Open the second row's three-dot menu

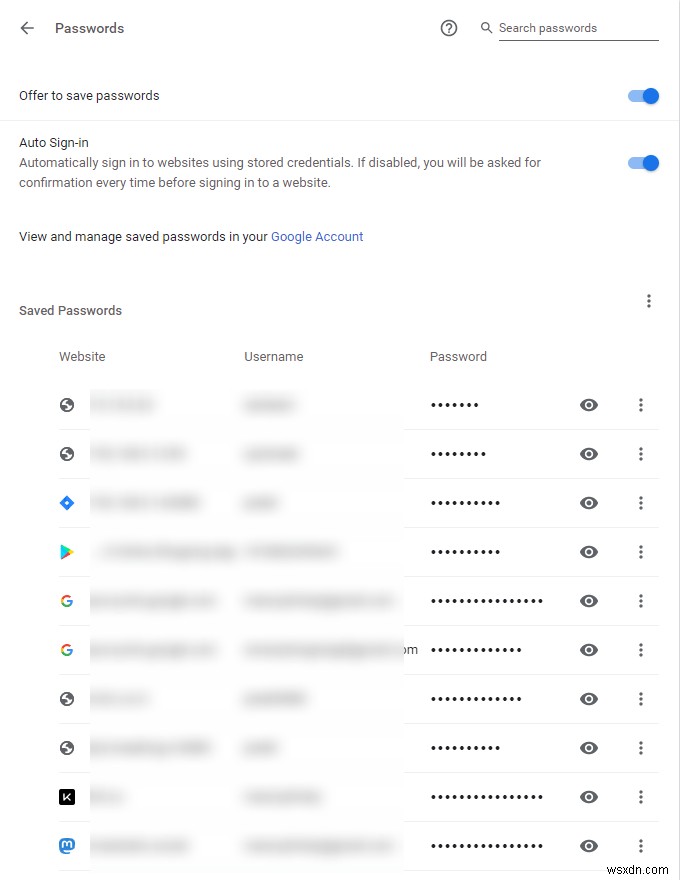[641, 454]
